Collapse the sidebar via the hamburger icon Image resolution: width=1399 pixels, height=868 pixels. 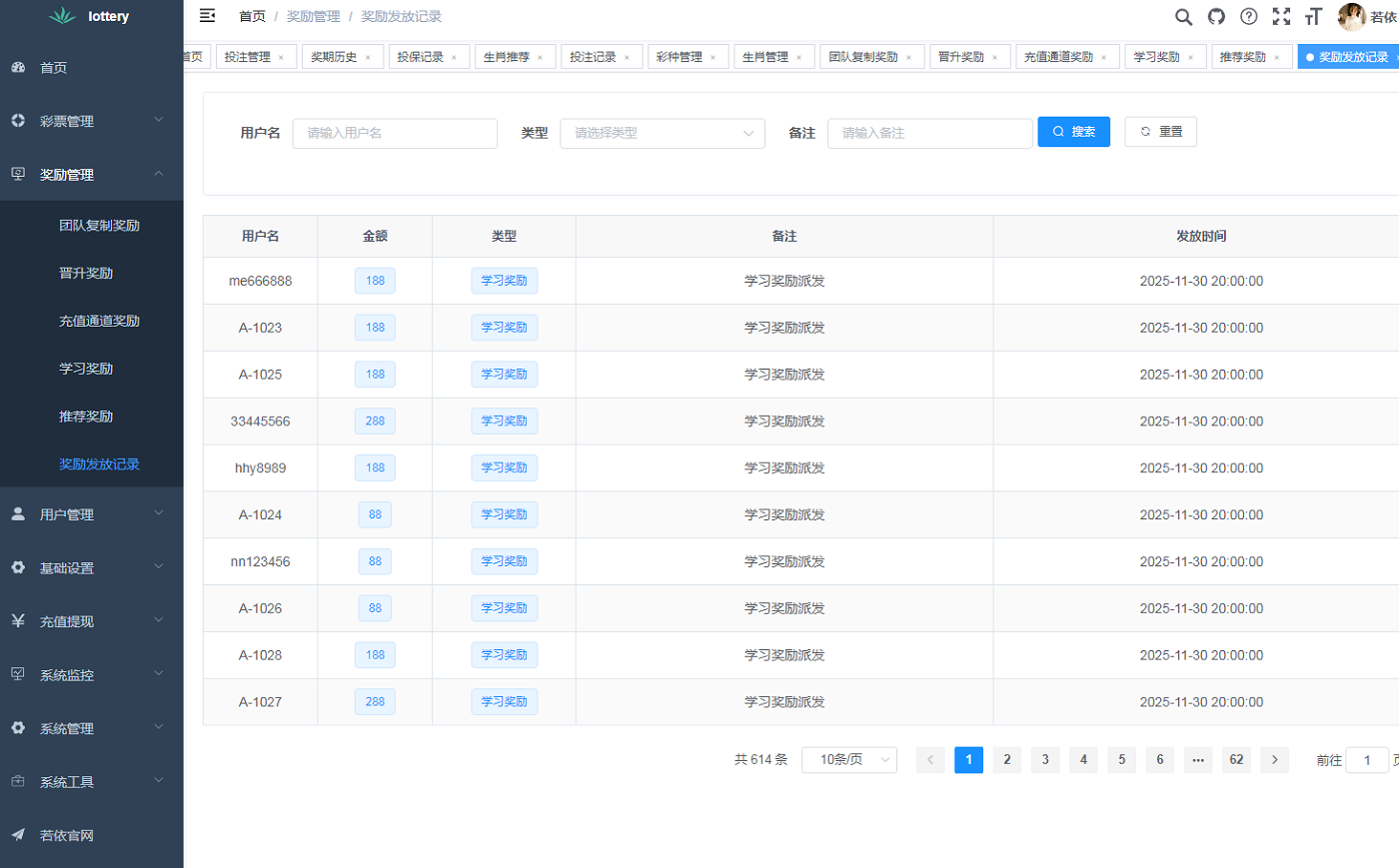(x=208, y=16)
